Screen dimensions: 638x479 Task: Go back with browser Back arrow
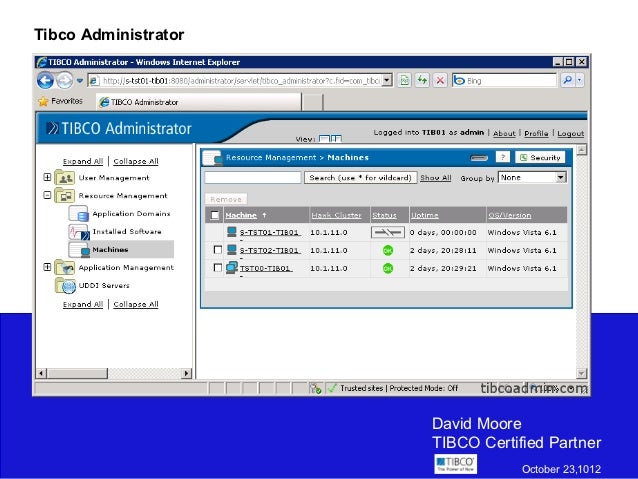point(45,81)
